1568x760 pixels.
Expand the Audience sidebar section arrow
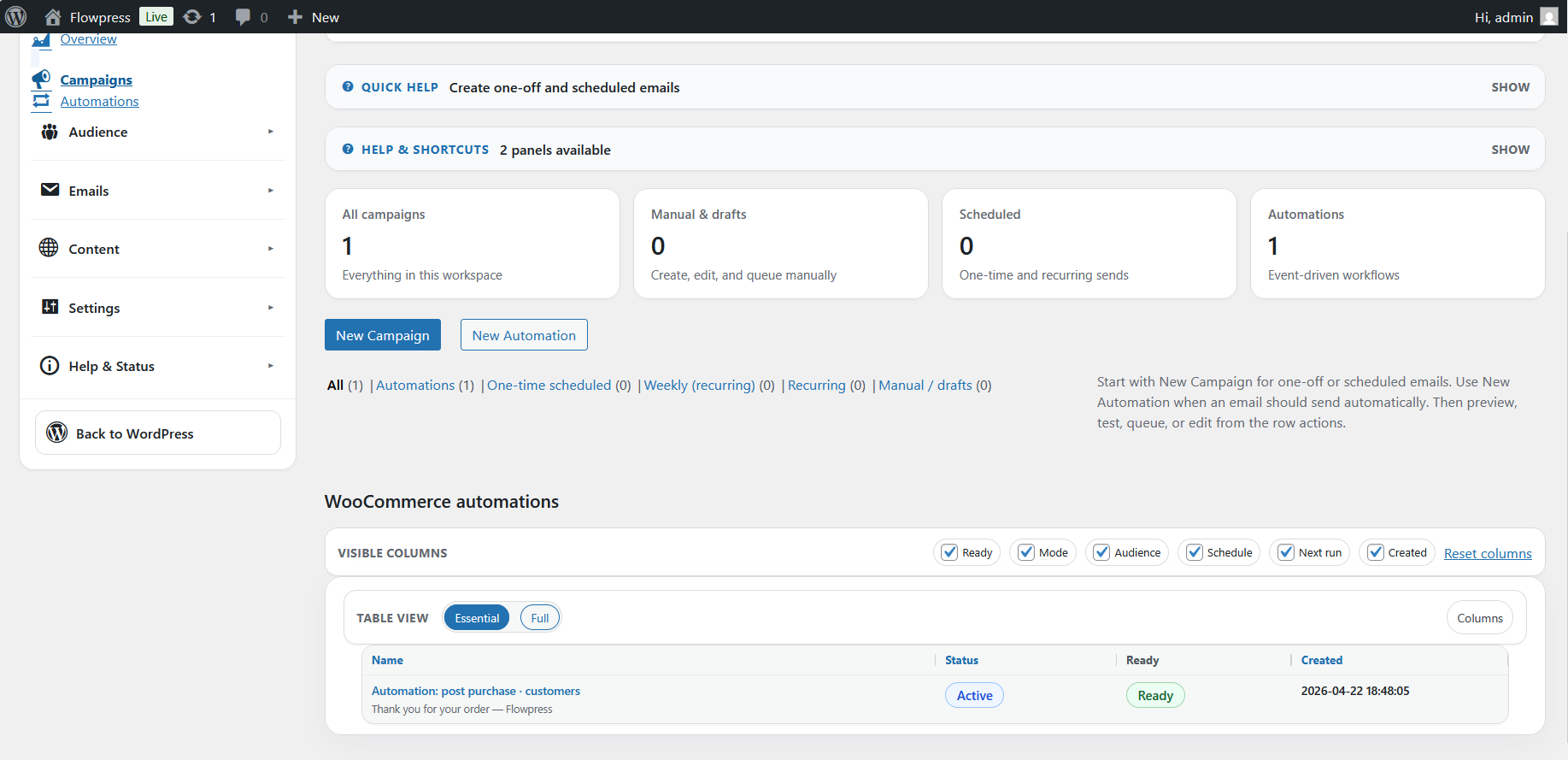click(271, 132)
